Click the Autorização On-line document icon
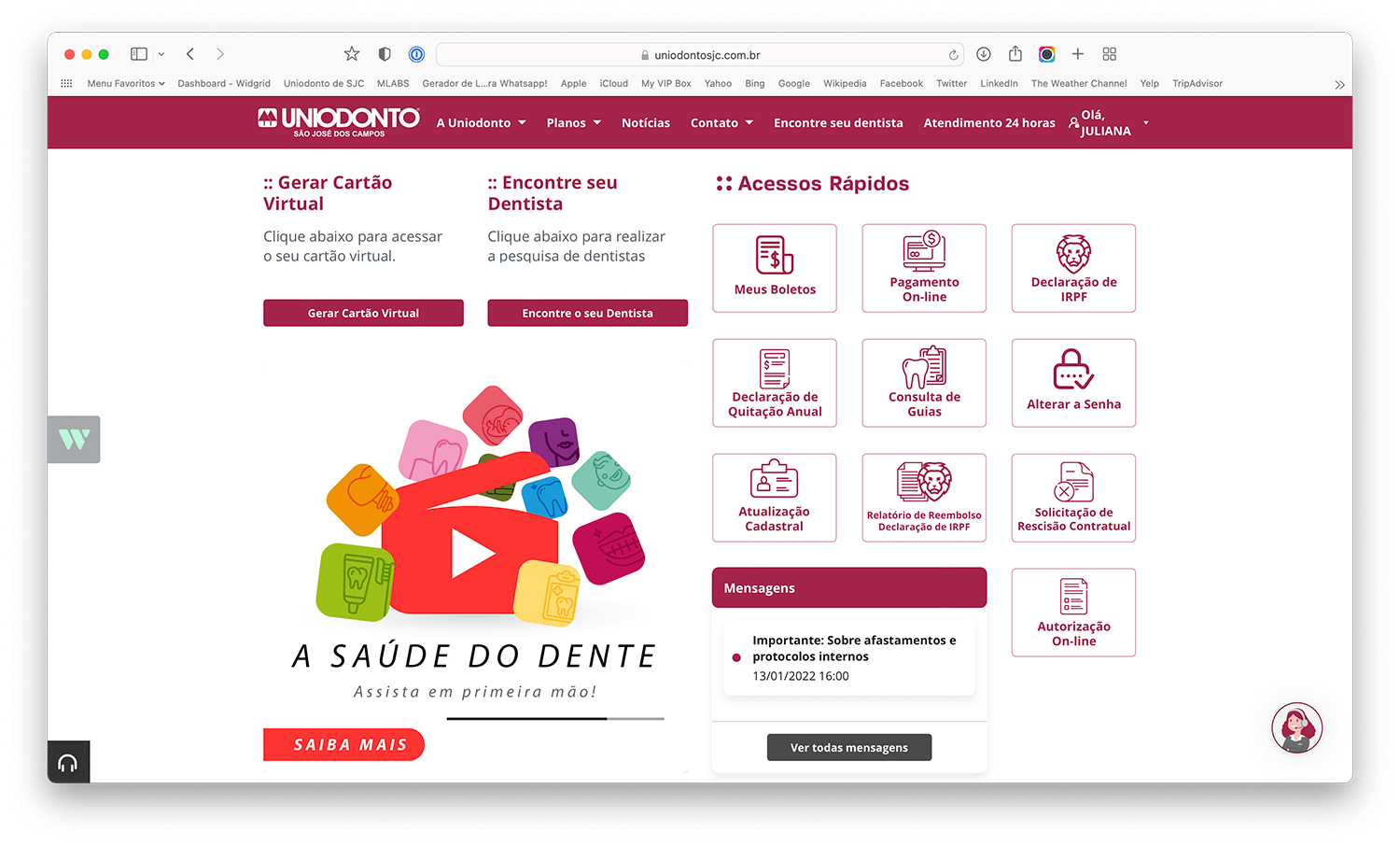Image resolution: width=1400 pixels, height=846 pixels. click(x=1073, y=597)
